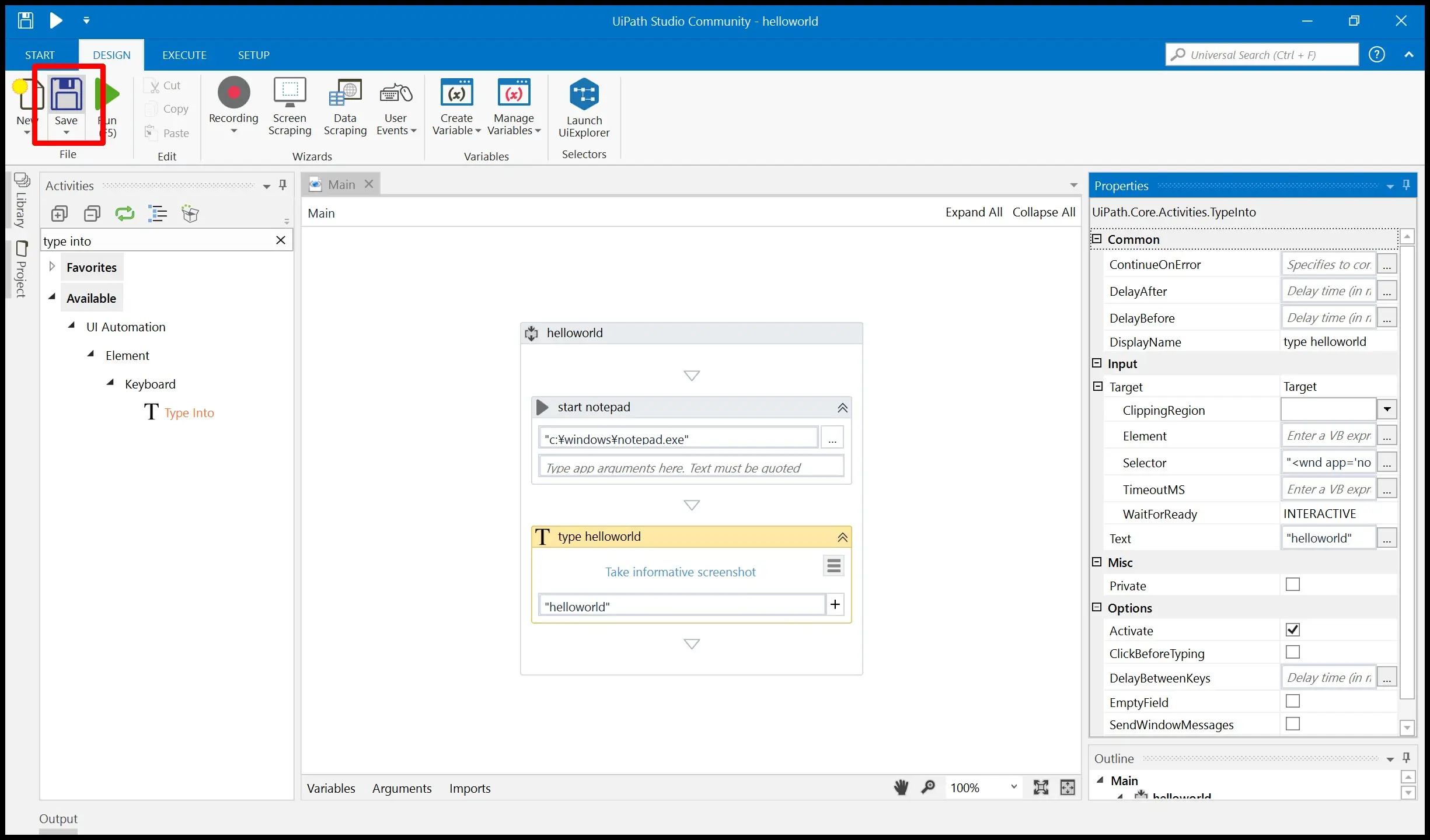Open Selector editor ellipsis button
The width and height of the screenshot is (1430, 840).
(1387, 463)
